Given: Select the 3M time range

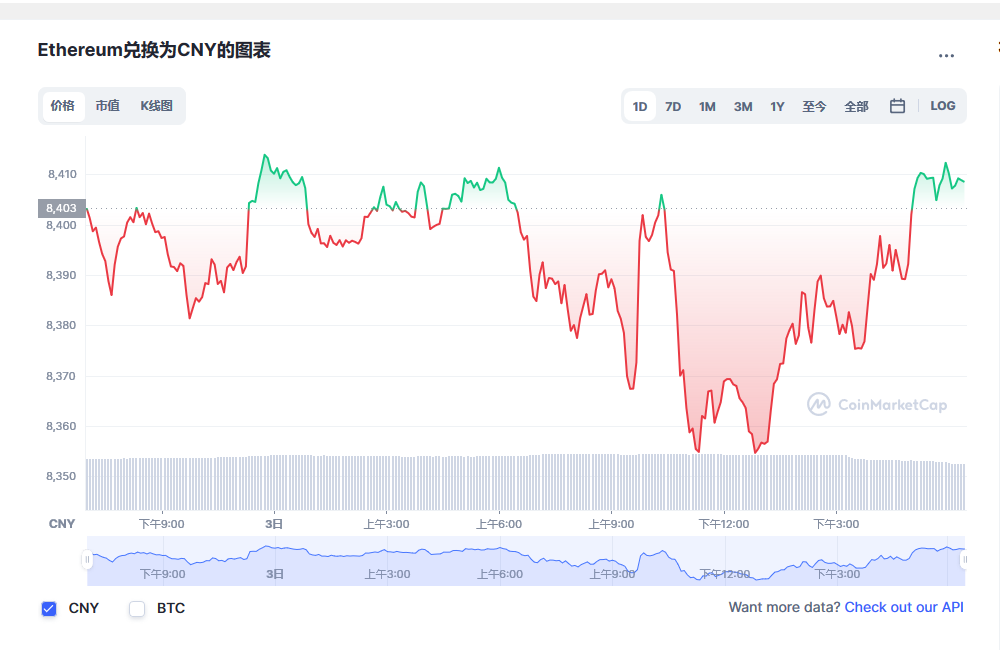Looking at the screenshot, I should coord(743,107).
